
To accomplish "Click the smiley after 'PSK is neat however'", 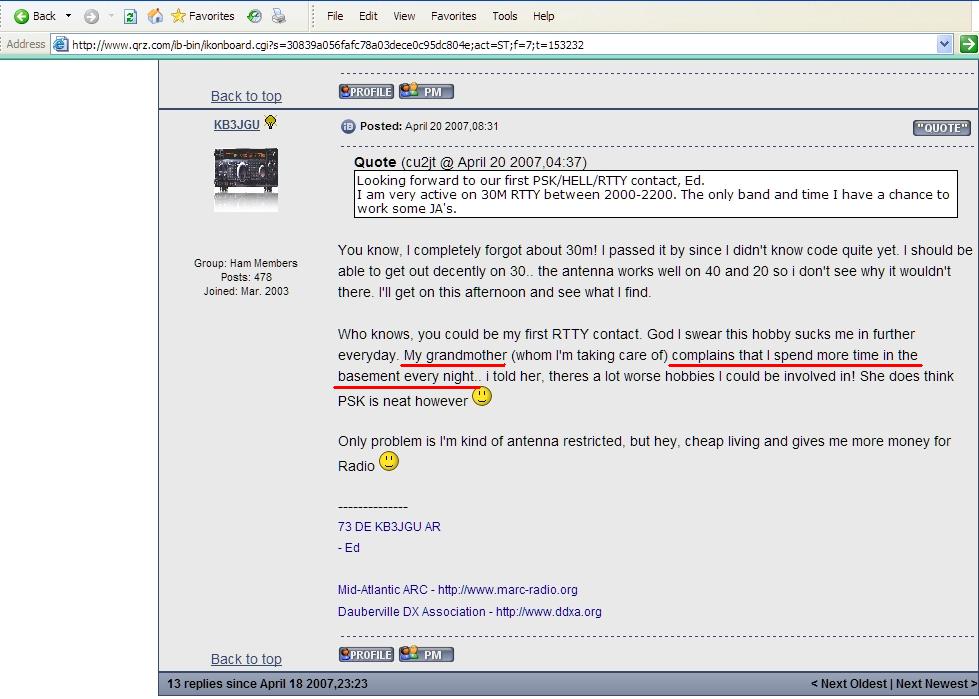I will click(x=481, y=396).
